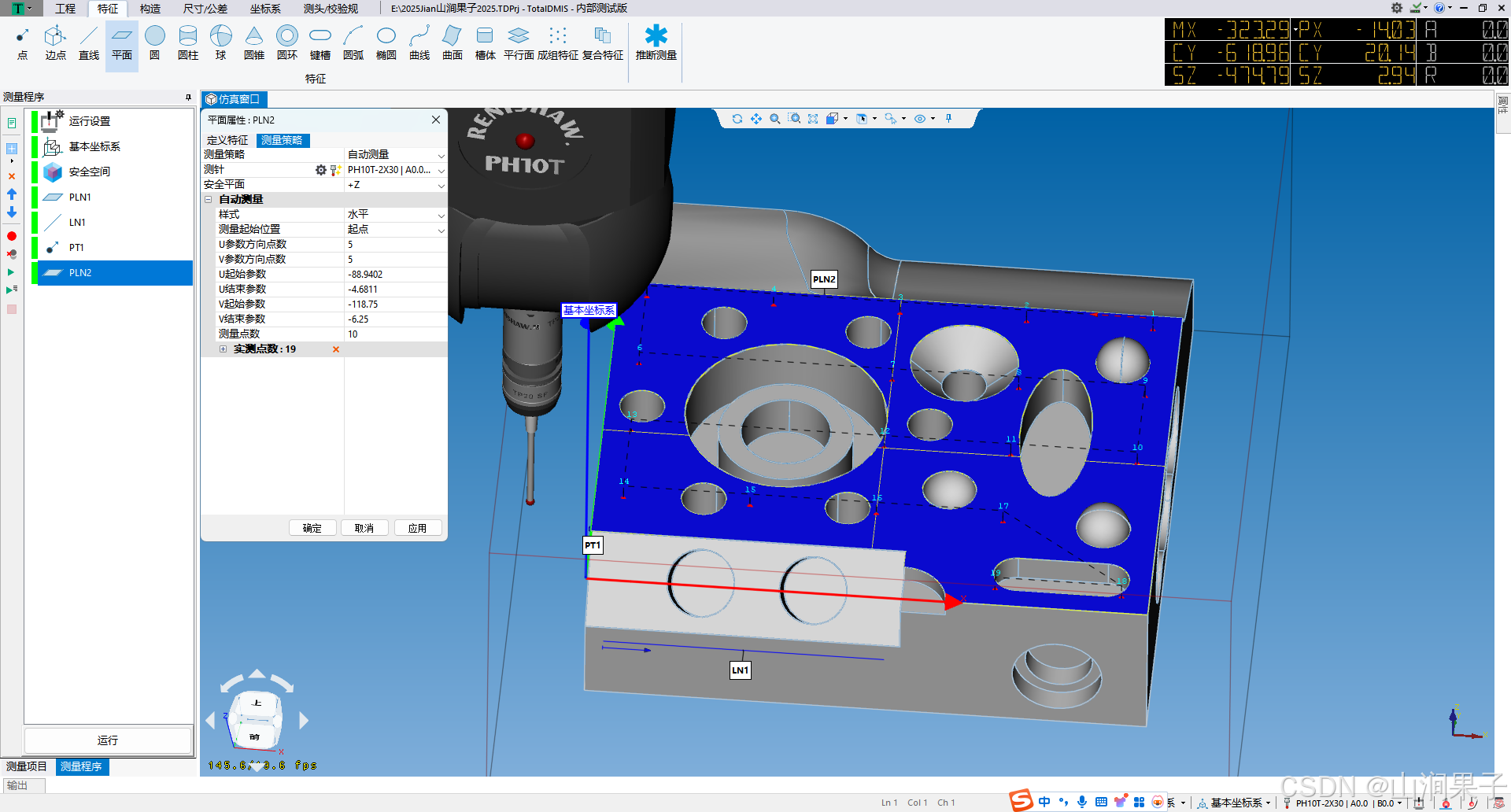Edit the U参数方向点数 value field
The image size is (1511, 812).
[396, 245]
